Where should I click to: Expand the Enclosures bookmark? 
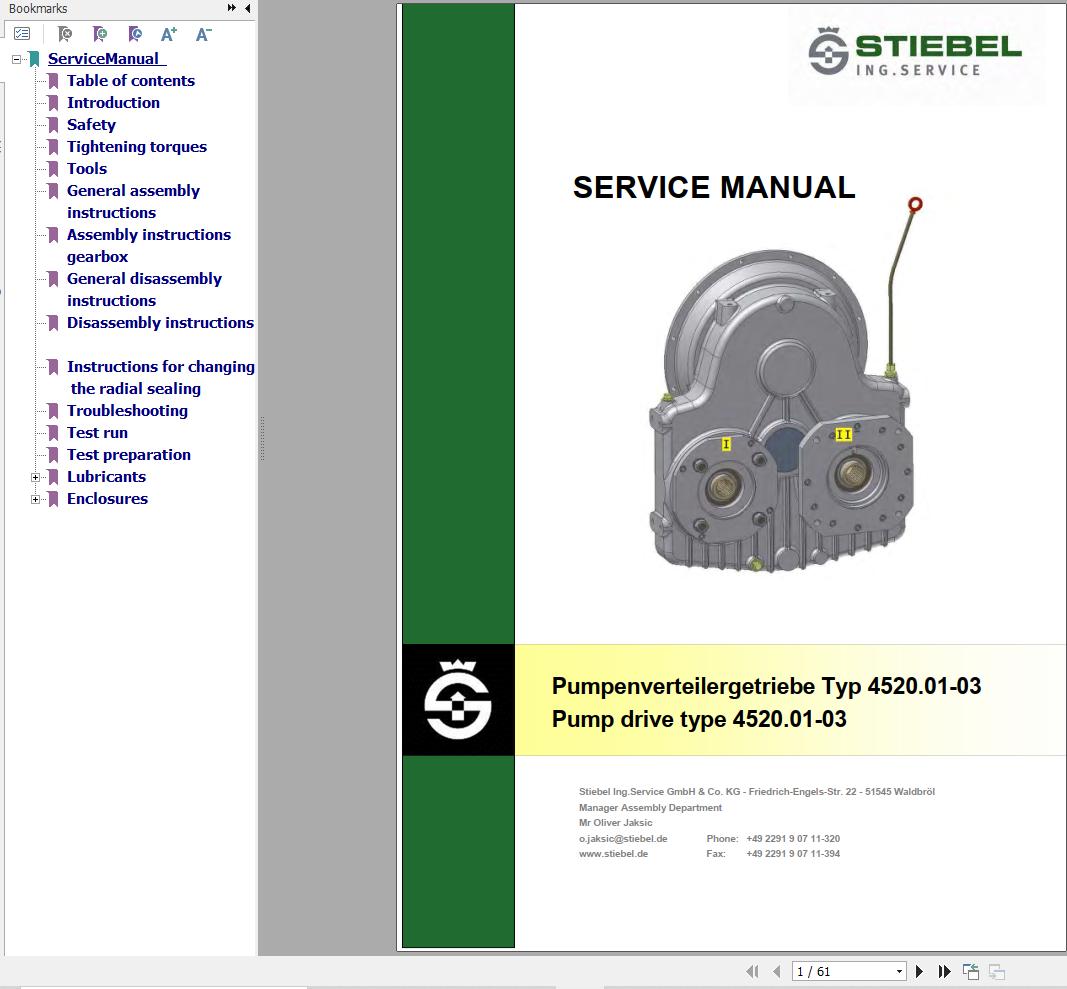pyautogui.click(x=35, y=499)
